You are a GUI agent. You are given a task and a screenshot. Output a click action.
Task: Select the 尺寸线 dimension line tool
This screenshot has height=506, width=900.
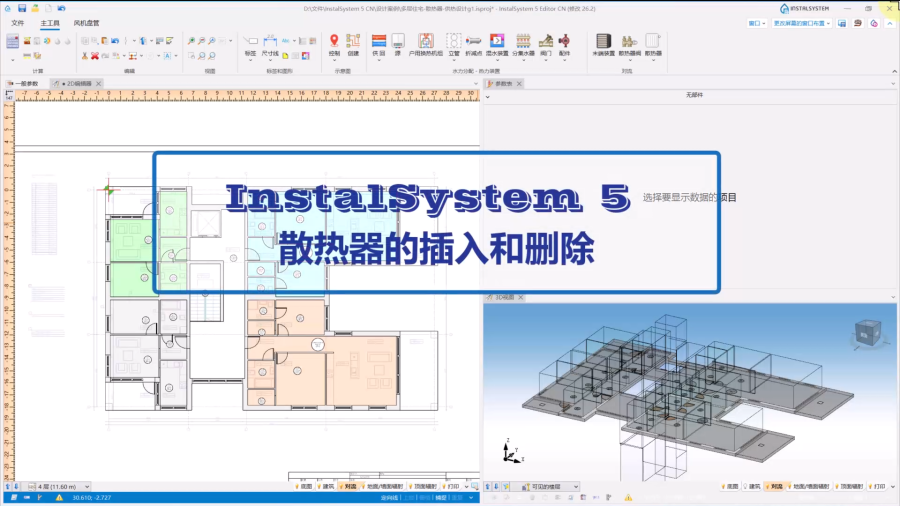pos(270,45)
